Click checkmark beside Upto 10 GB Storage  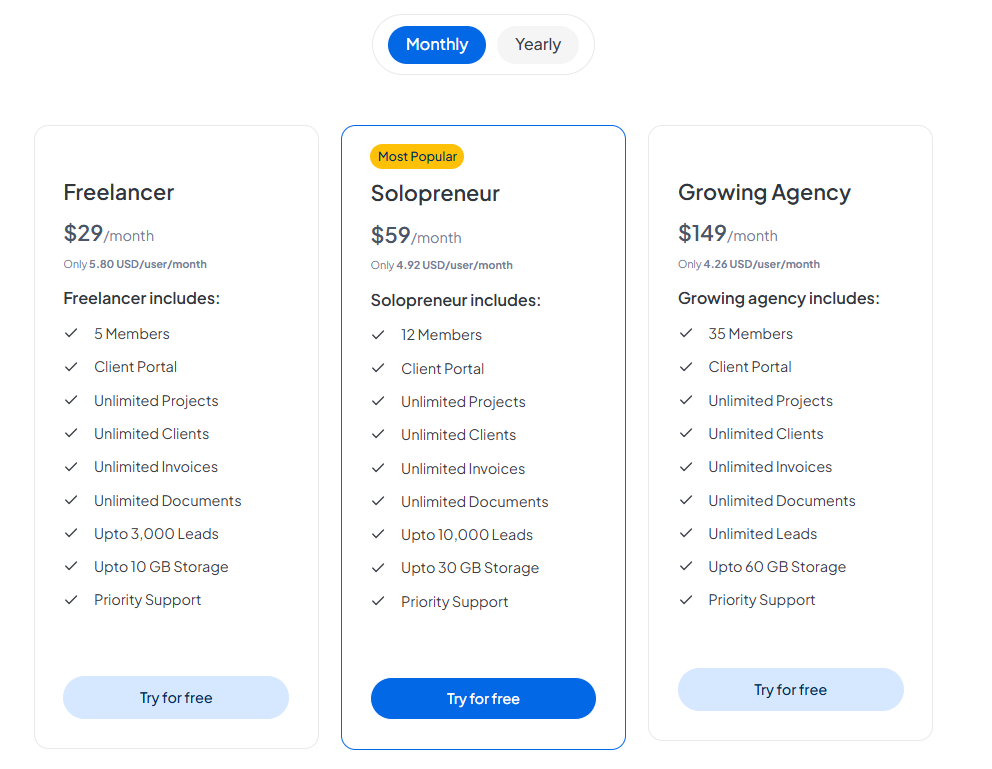pyautogui.click(x=71, y=567)
